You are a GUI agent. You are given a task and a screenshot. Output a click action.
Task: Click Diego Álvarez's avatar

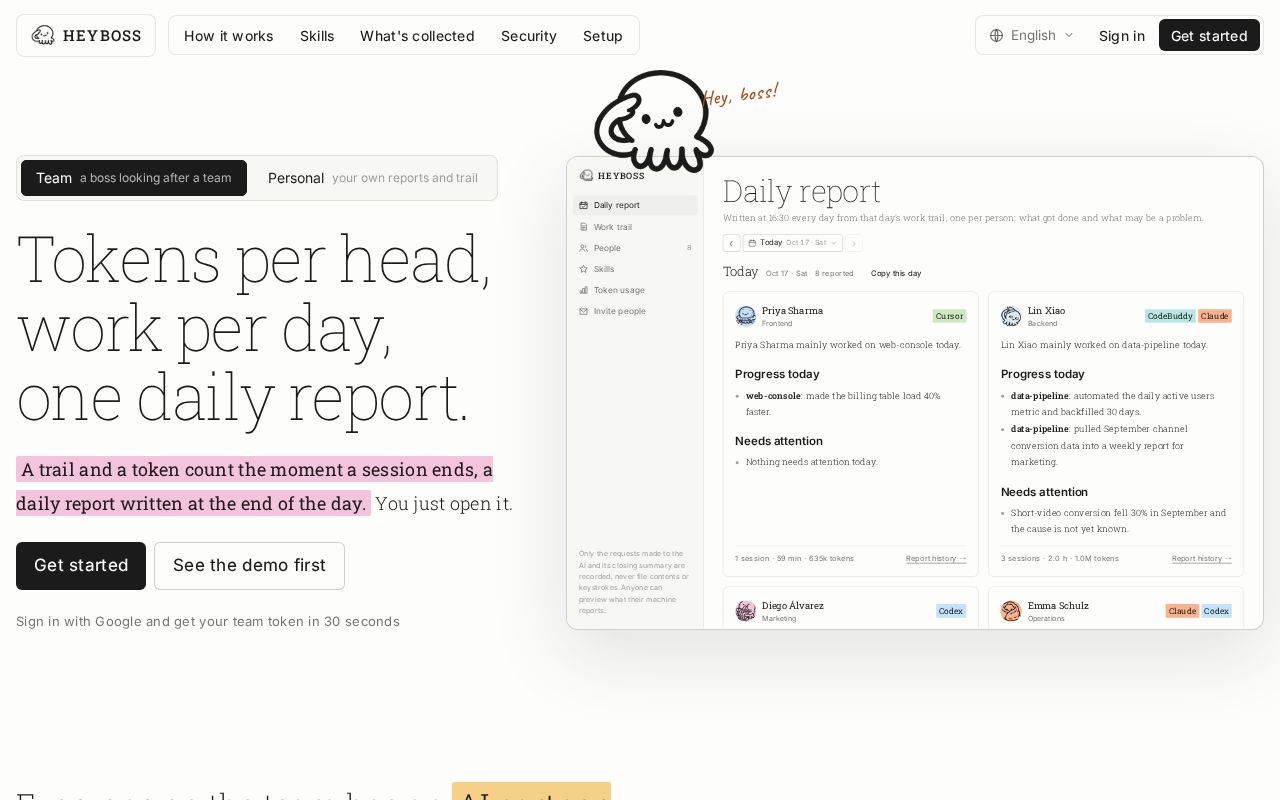point(746,611)
